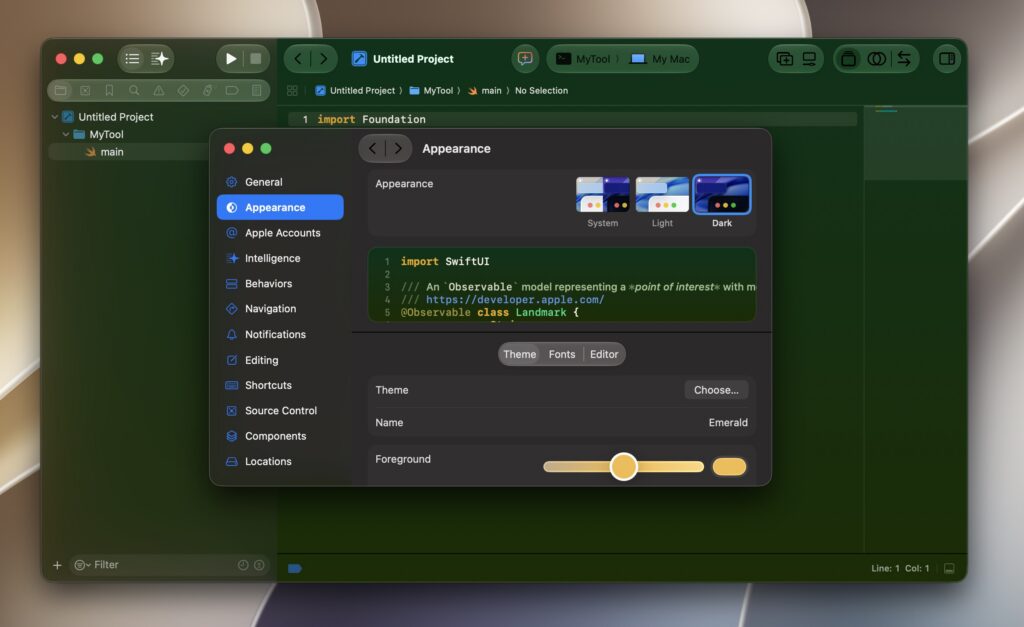This screenshot has height=627, width=1024.
Task: Open the Foreground color swatch
Action: pos(729,467)
